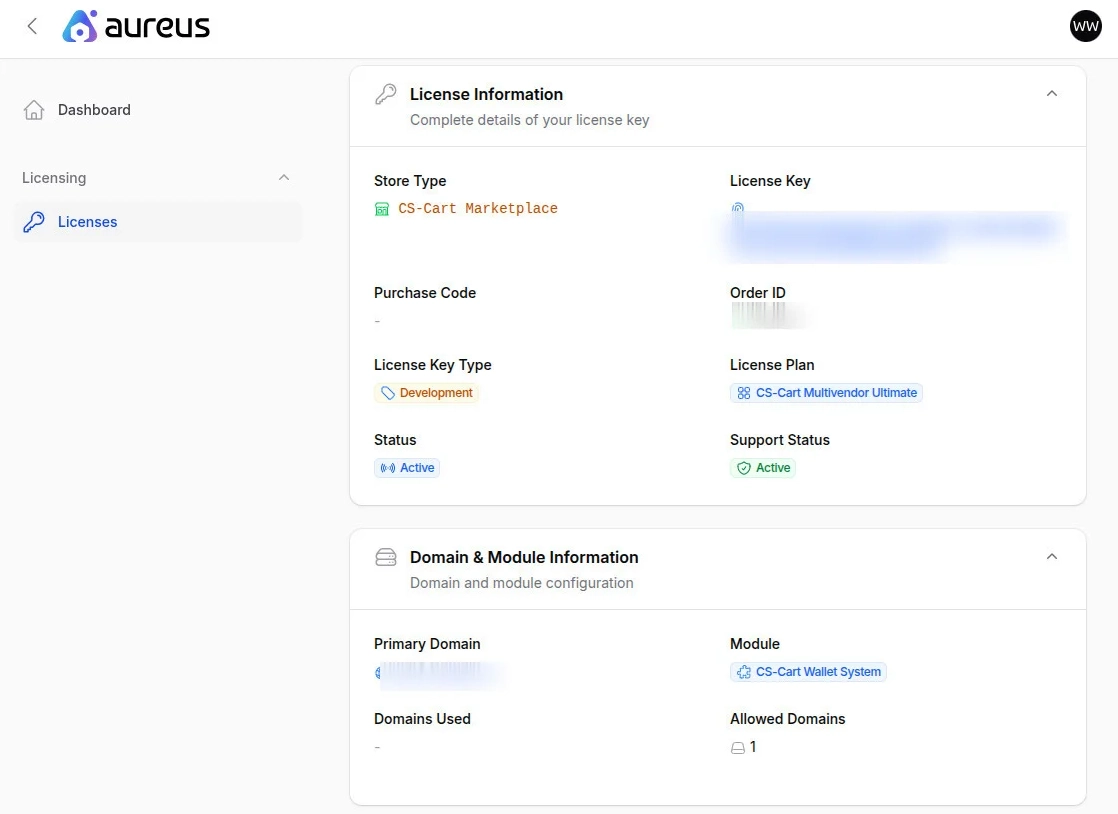Click the Dashboard home icon

[x=33, y=109]
